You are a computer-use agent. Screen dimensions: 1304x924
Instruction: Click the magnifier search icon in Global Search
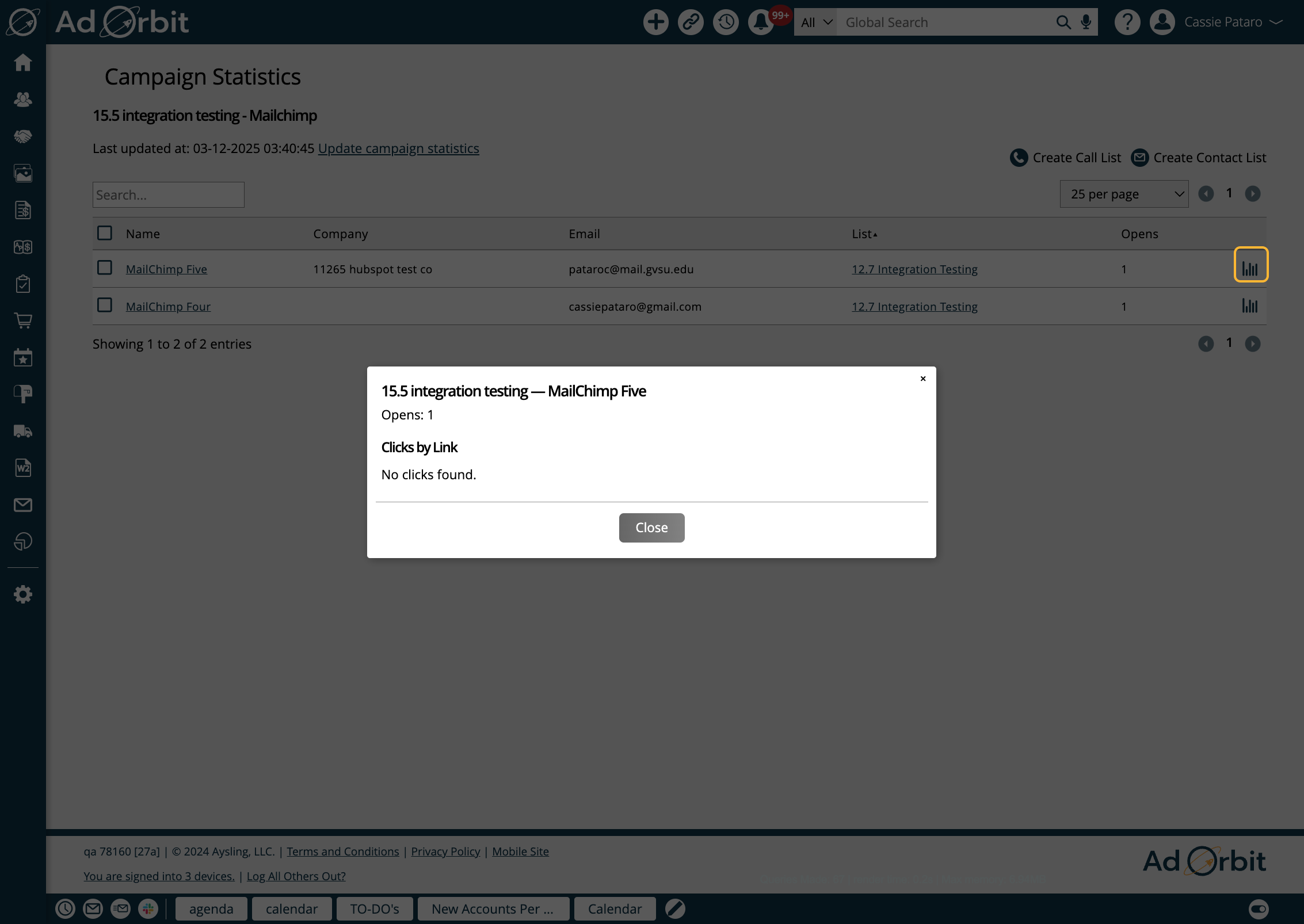click(x=1063, y=22)
